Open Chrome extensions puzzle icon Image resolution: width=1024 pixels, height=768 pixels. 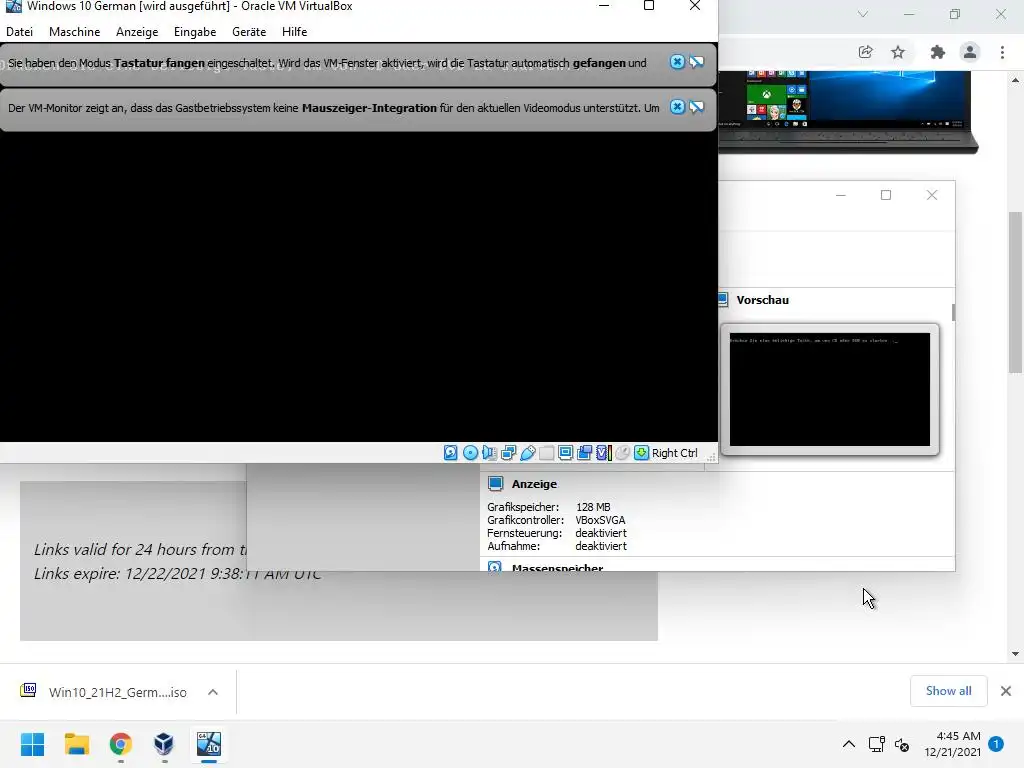[x=937, y=52]
